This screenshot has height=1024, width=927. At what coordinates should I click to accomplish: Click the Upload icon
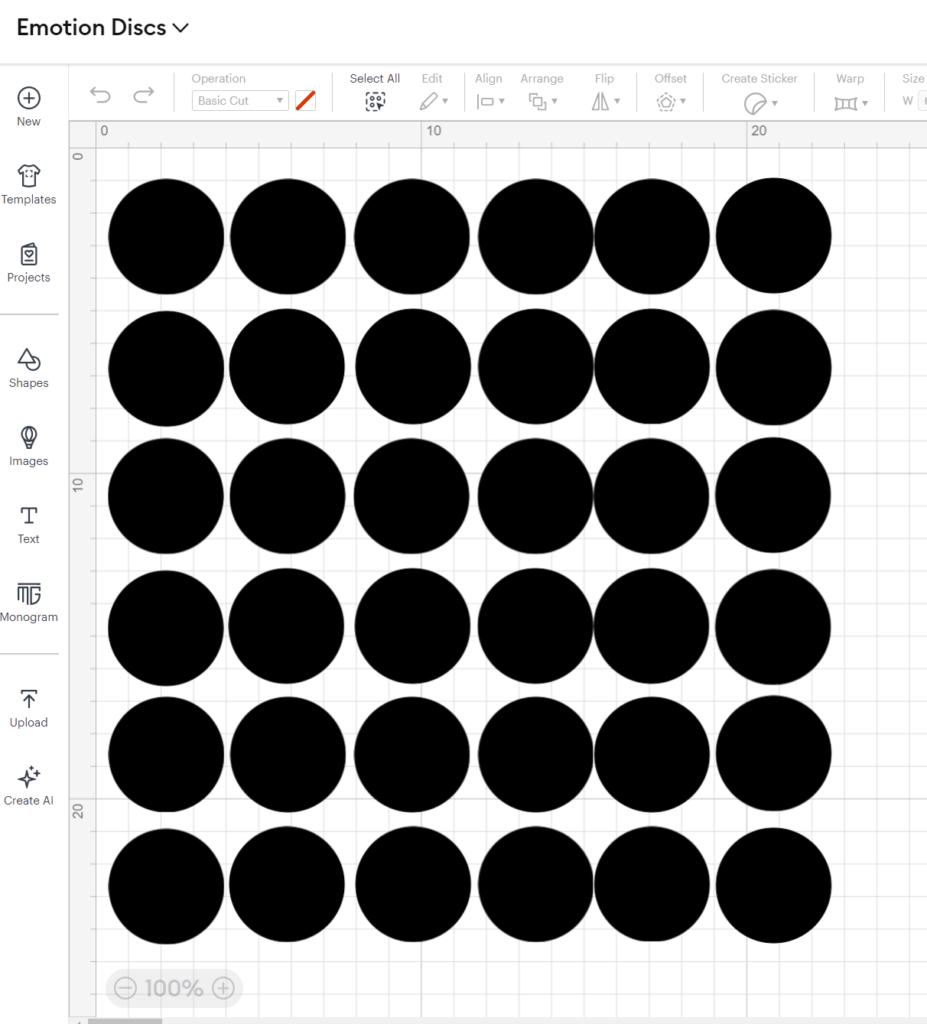pyautogui.click(x=29, y=699)
